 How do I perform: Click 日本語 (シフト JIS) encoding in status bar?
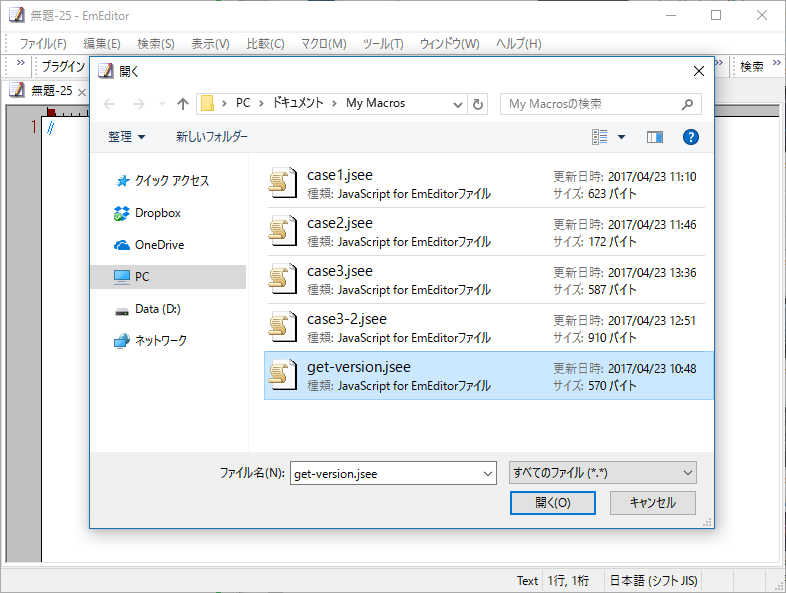pyautogui.click(x=654, y=580)
